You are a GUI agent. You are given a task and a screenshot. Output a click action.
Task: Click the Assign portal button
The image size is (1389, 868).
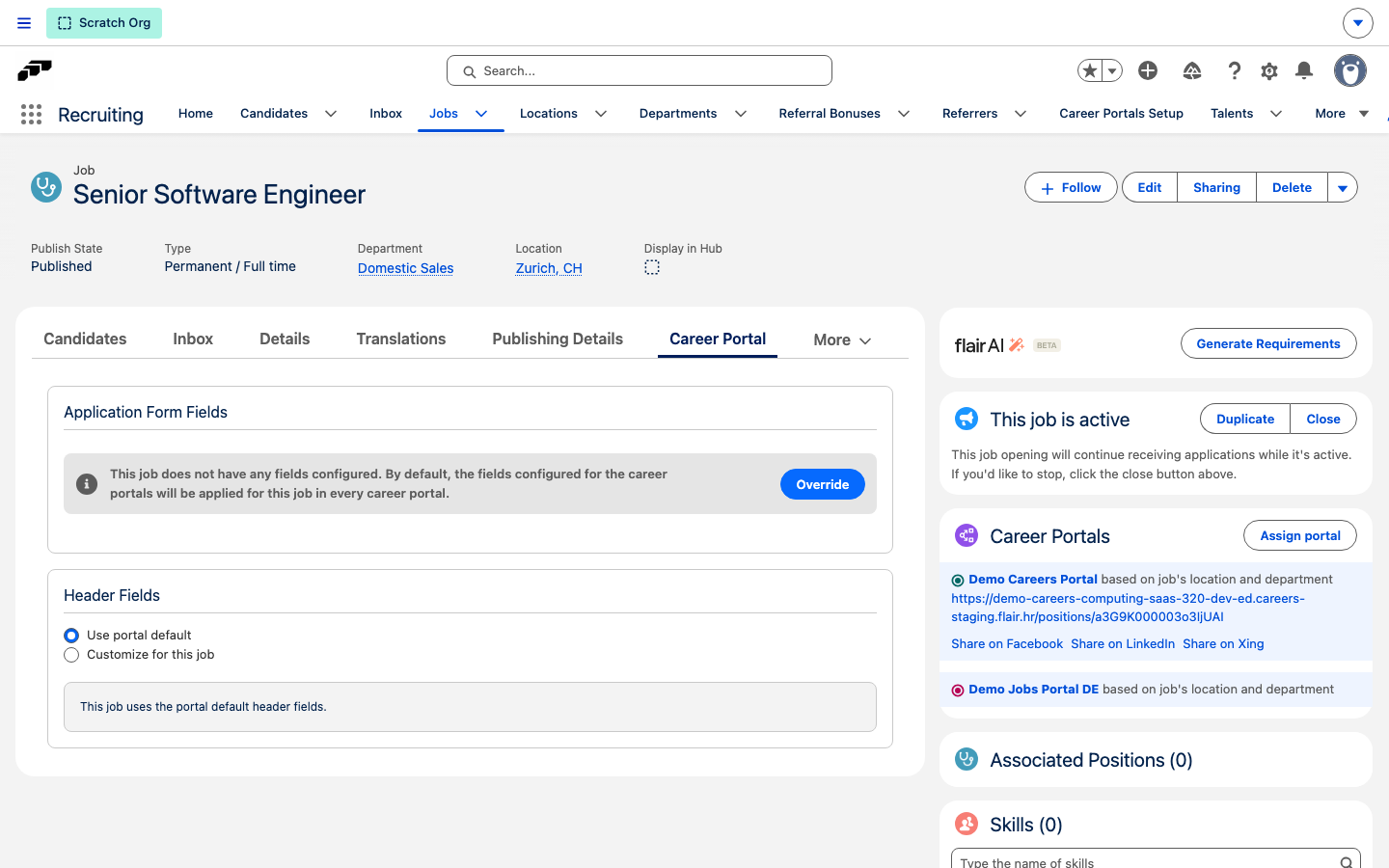click(x=1300, y=535)
